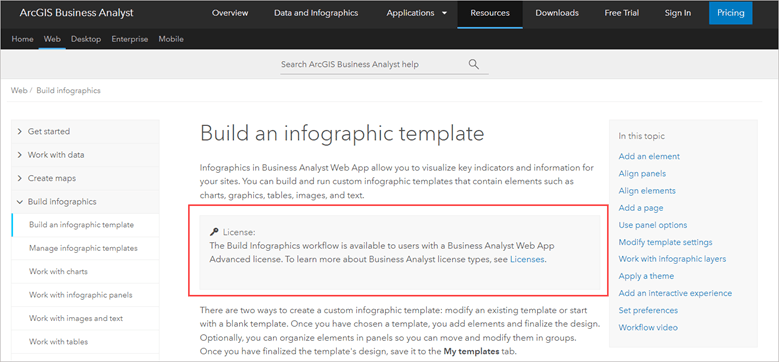Open the Free Trial page
Viewport: 779px width, 362px height.
click(x=622, y=13)
